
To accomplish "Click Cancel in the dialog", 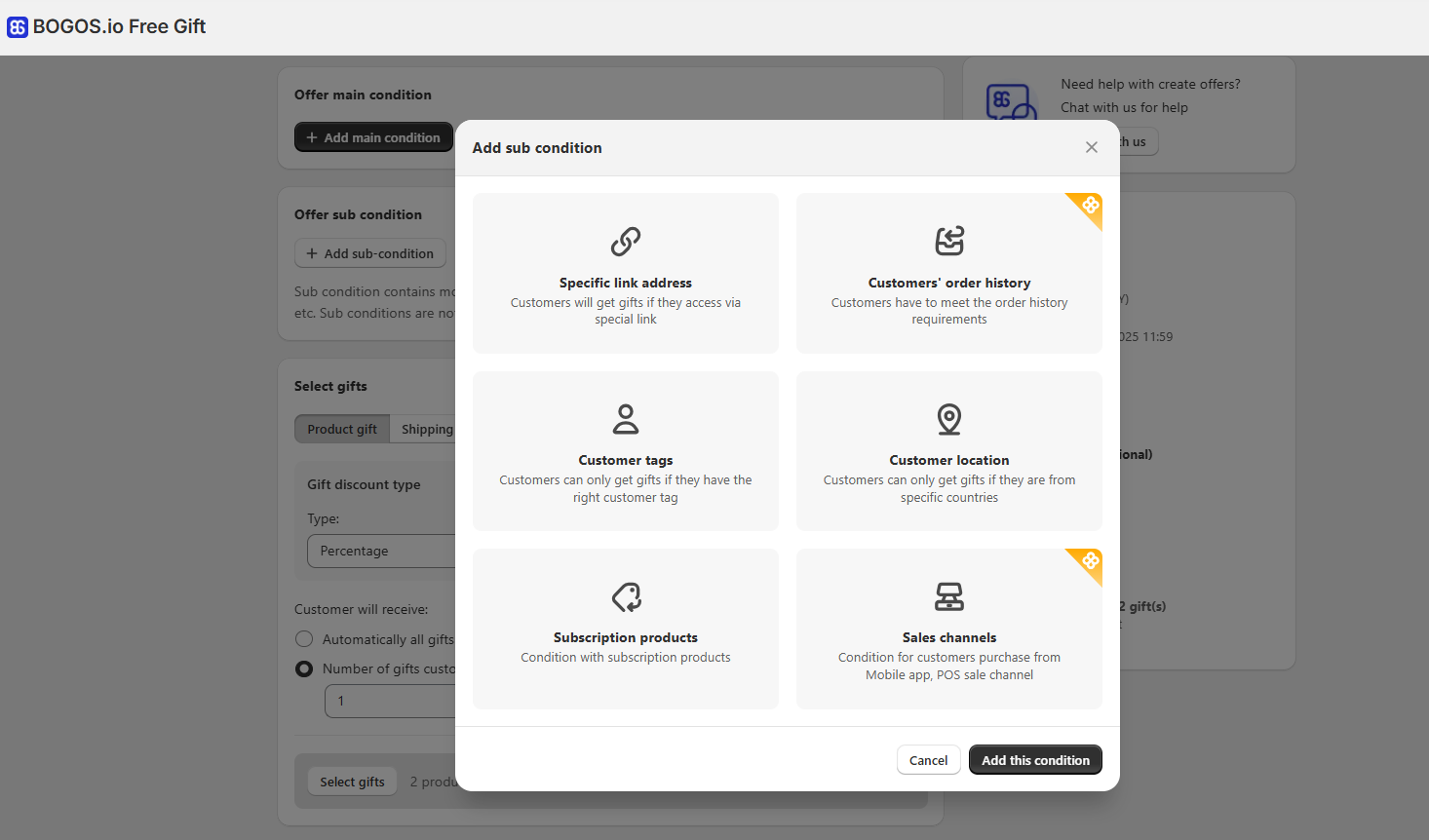I will coord(928,760).
